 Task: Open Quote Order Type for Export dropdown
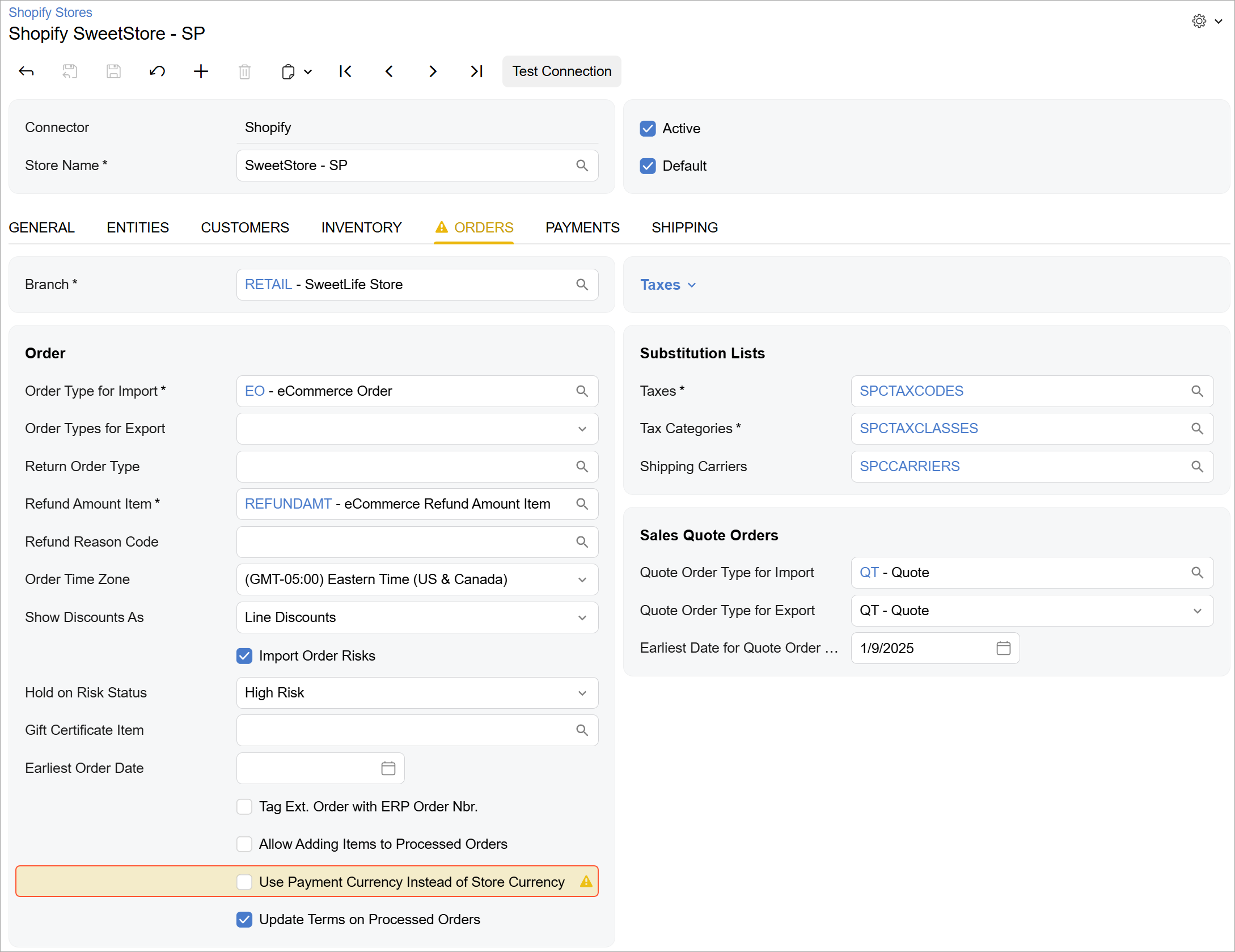(1197, 611)
